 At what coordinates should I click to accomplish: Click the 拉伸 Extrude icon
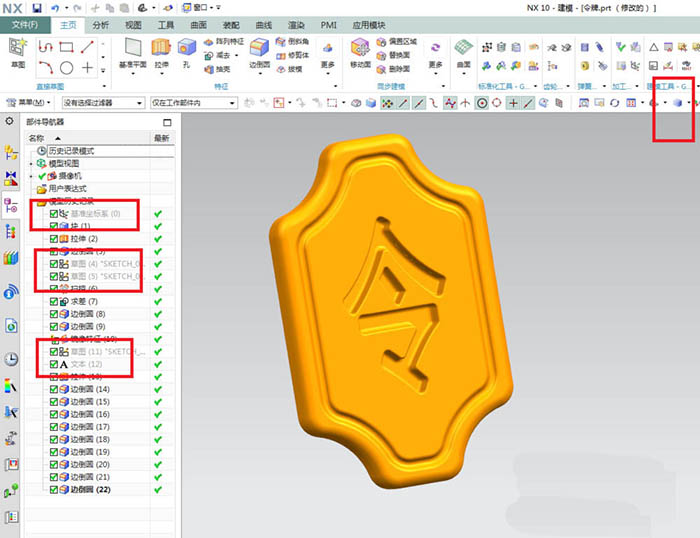click(162, 47)
